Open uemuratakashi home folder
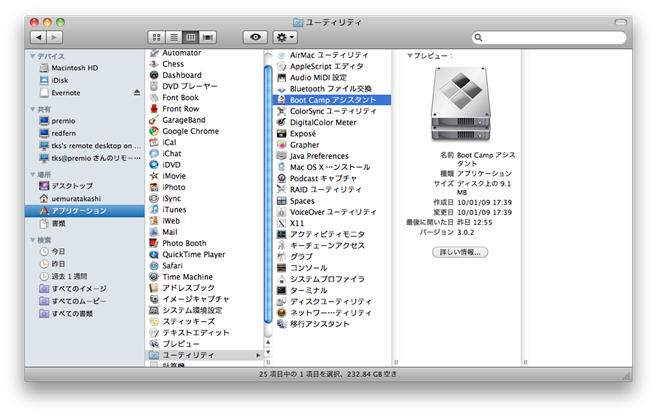Viewport: 657px width, 416px height. pyautogui.click(x=70, y=198)
